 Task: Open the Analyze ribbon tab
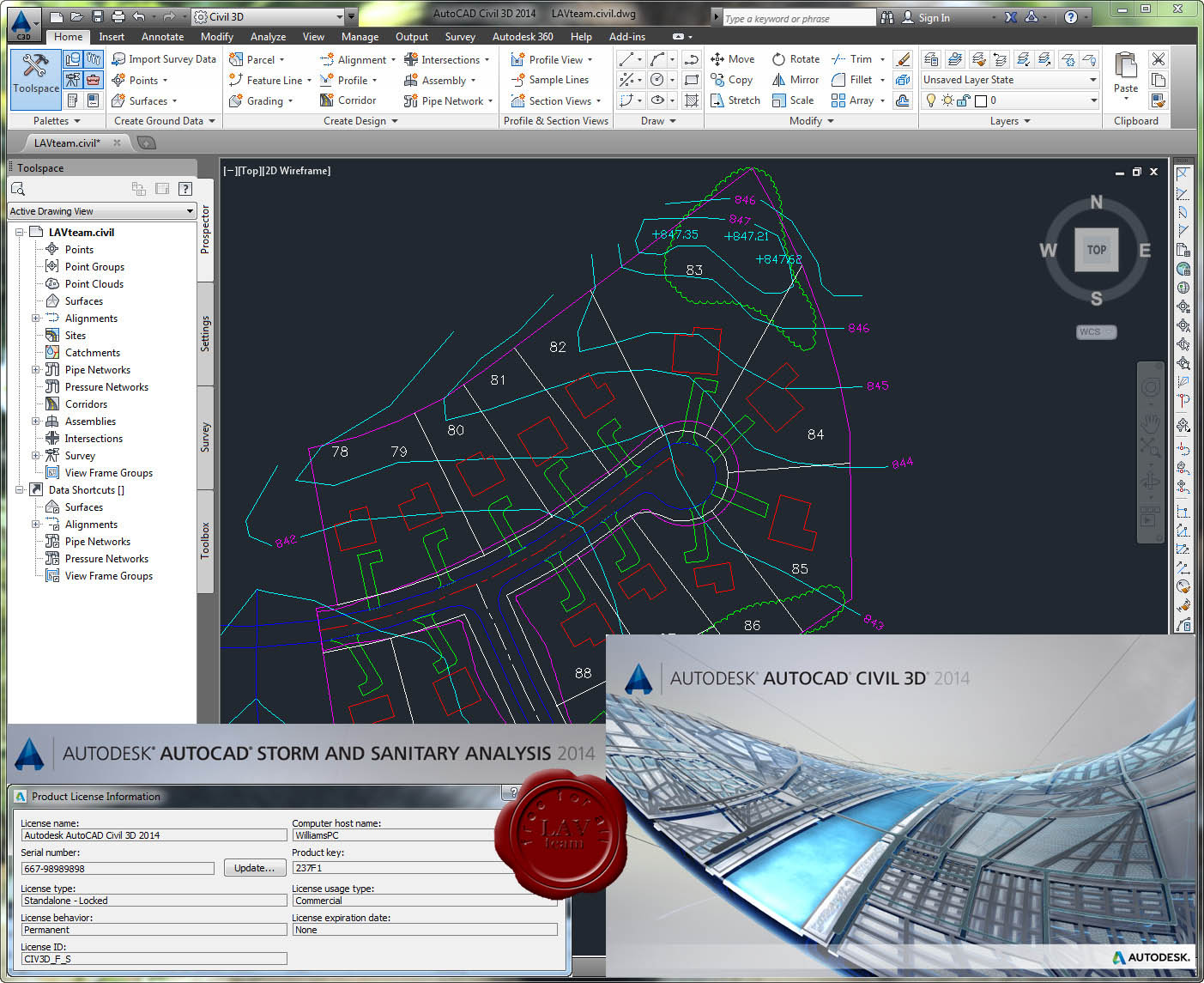click(x=268, y=37)
